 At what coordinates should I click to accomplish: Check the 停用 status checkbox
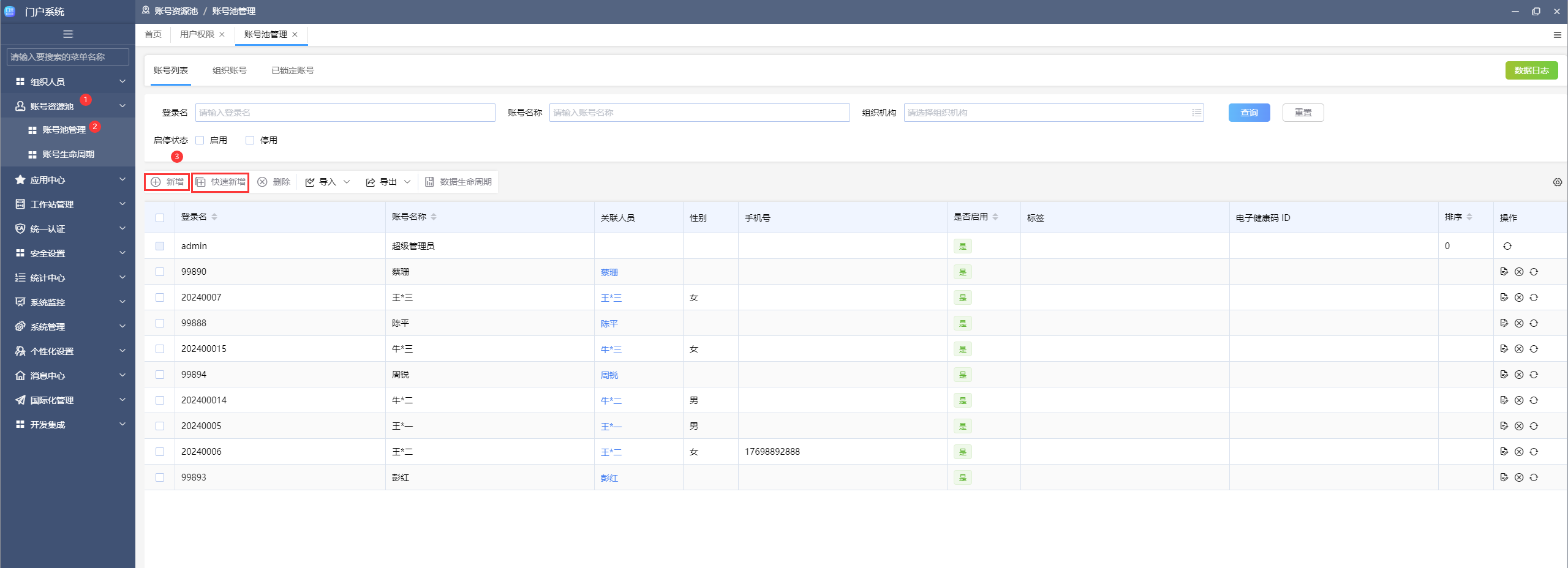(x=250, y=140)
